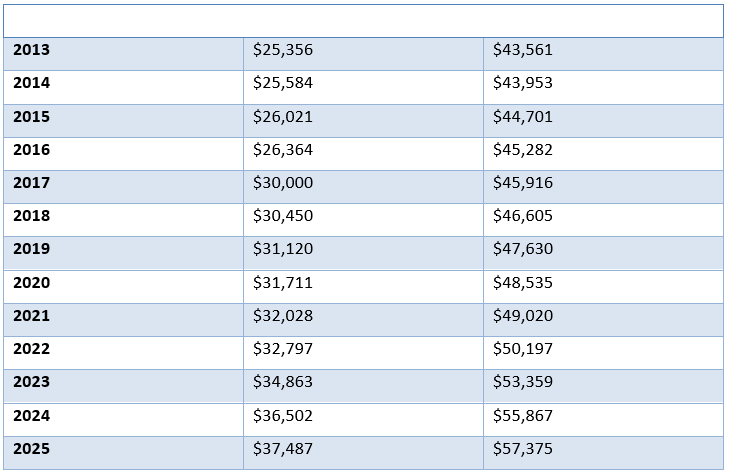Click the empty table header row
Image resolution: width=731 pixels, height=476 pixels.
363,20
